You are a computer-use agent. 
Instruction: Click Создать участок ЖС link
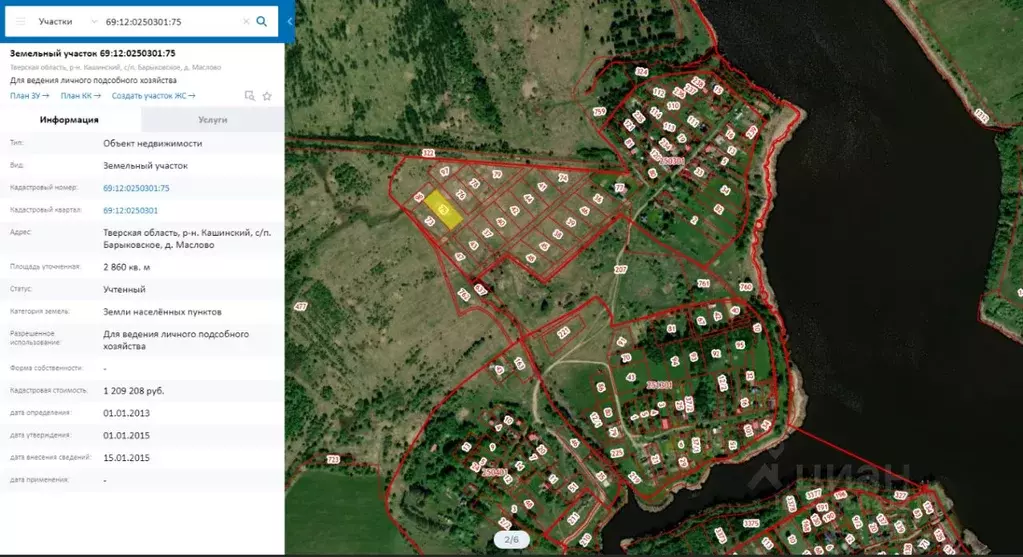pyautogui.click(x=153, y=96)
